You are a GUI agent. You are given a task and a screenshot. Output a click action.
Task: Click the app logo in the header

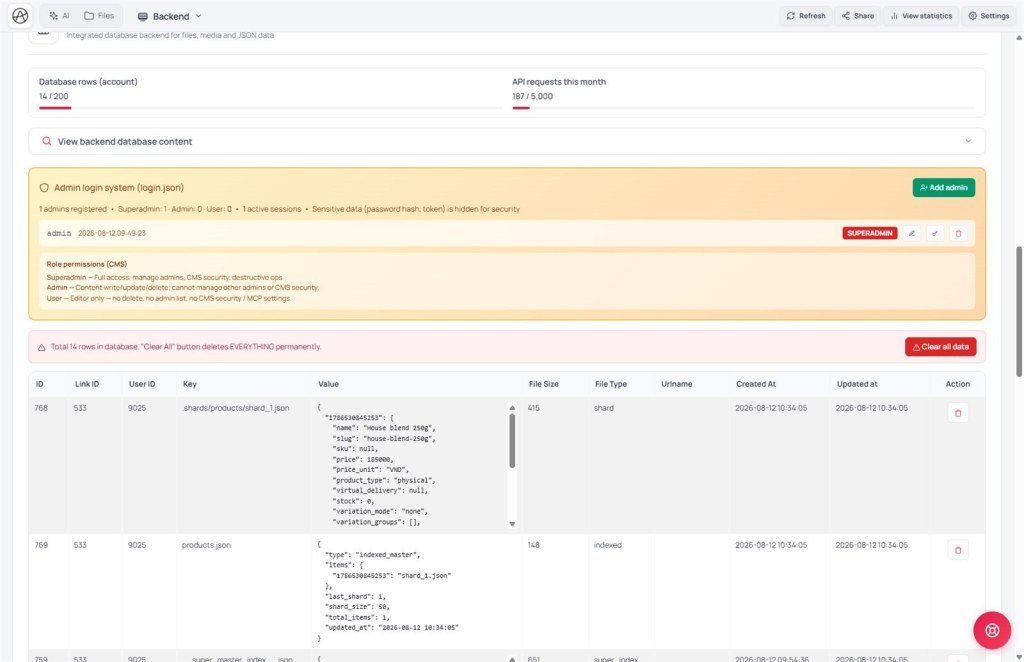coord(20,16)
